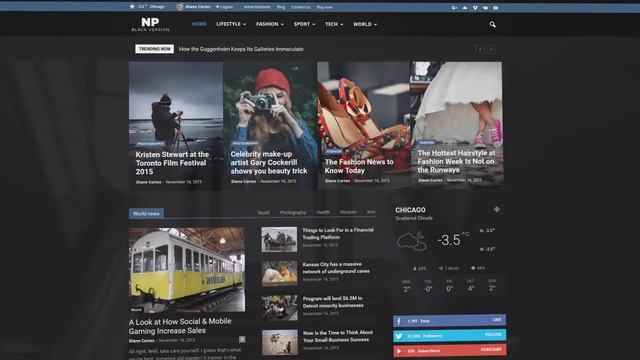The image size is (640, 360).
Task: Show next trending story arrow
Action: click(491, 49)
